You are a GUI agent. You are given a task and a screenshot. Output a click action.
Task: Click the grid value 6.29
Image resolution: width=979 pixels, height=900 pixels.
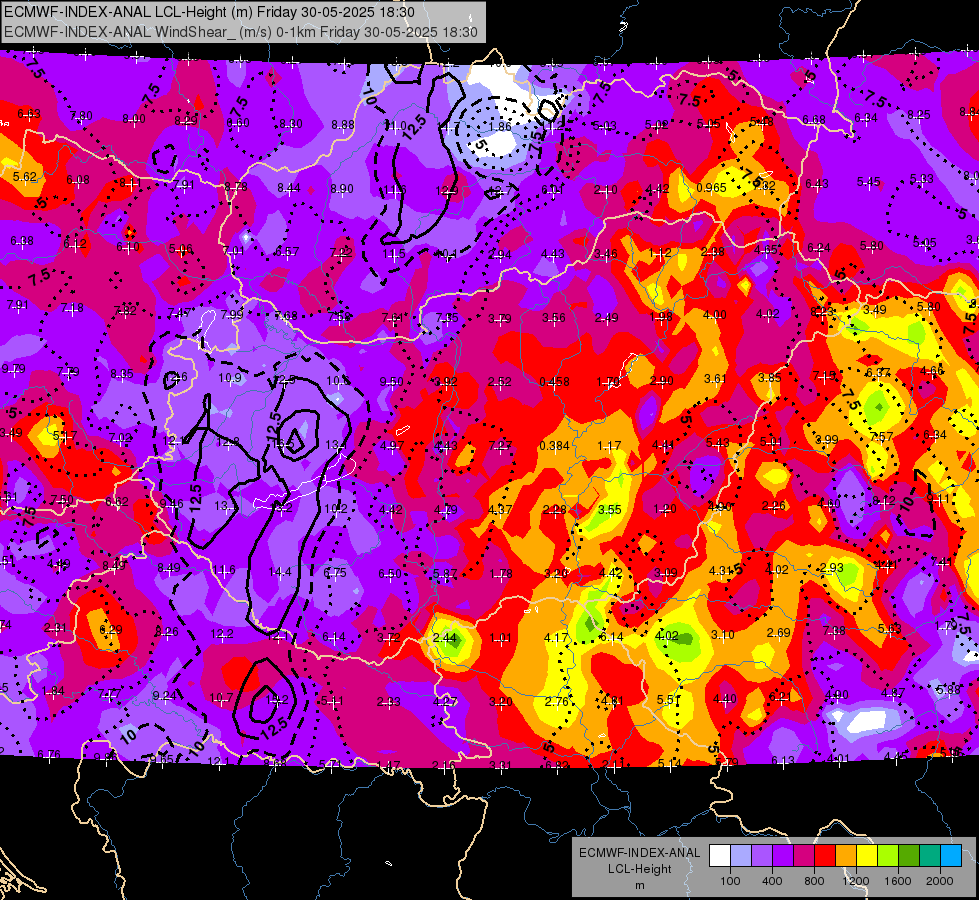click(x=111, y=629)
